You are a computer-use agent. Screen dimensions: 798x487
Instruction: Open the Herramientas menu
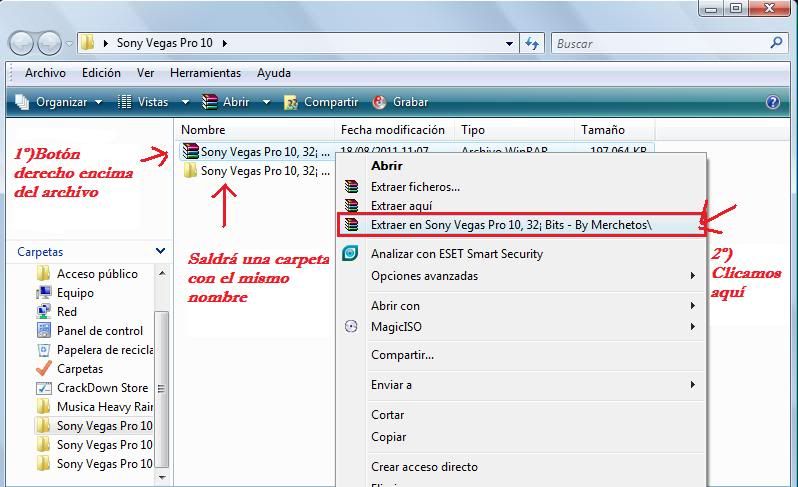tap(205, 73)
